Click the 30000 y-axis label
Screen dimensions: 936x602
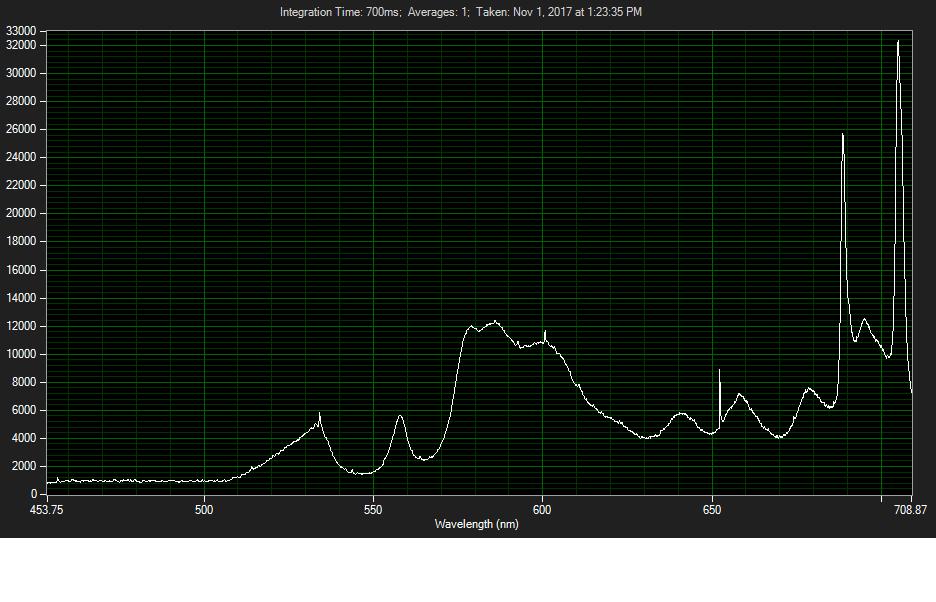coord(21,73)
